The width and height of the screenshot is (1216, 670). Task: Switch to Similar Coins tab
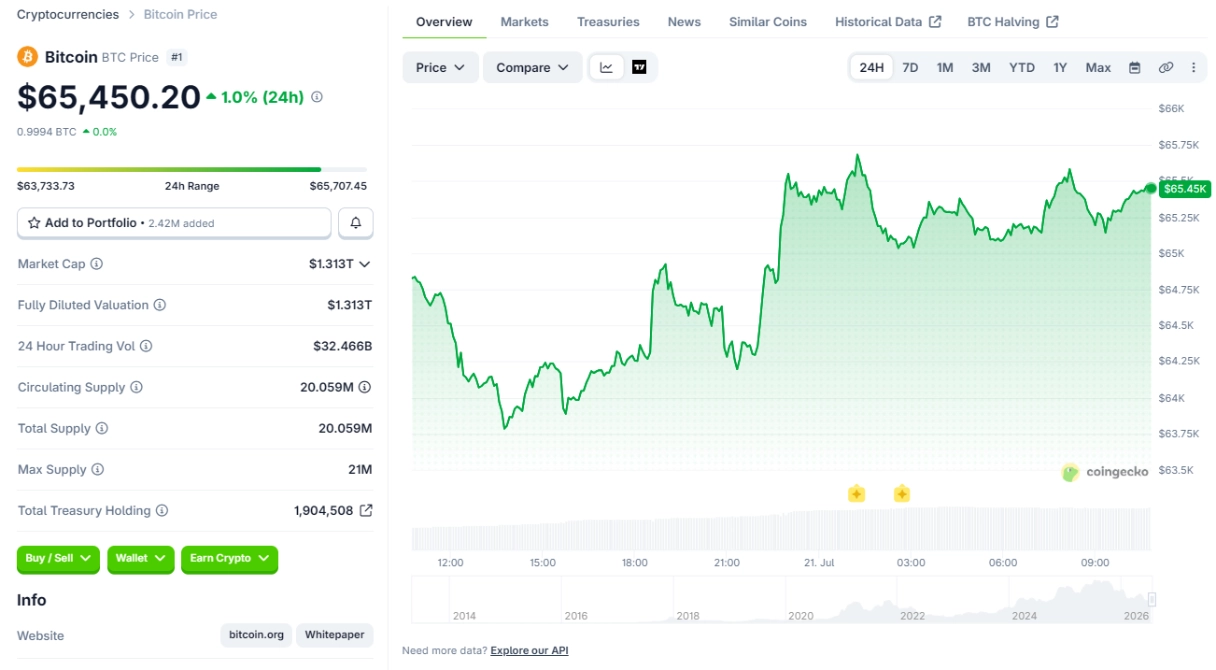pos(768,22)
